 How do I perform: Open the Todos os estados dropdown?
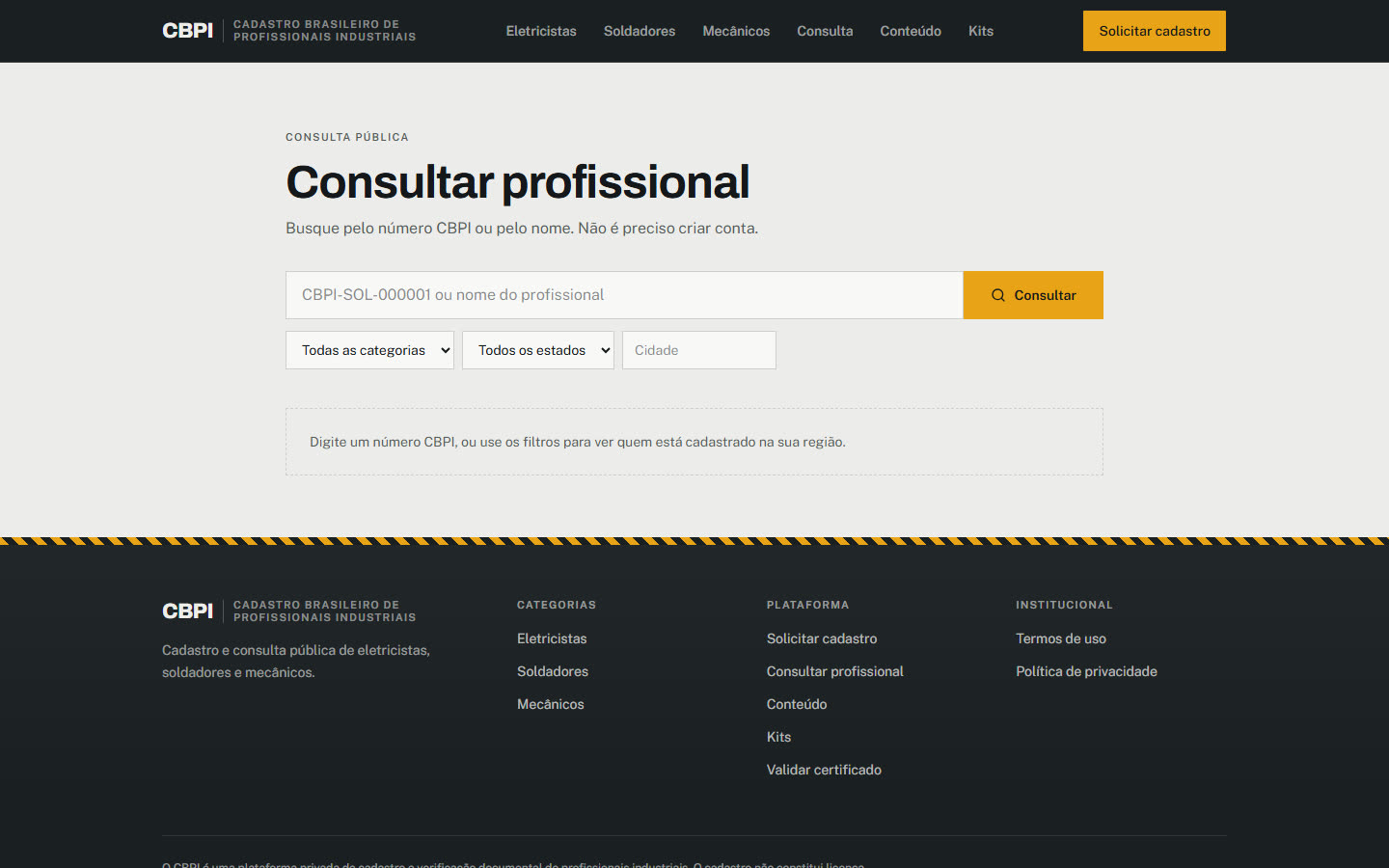pos(538,350)
